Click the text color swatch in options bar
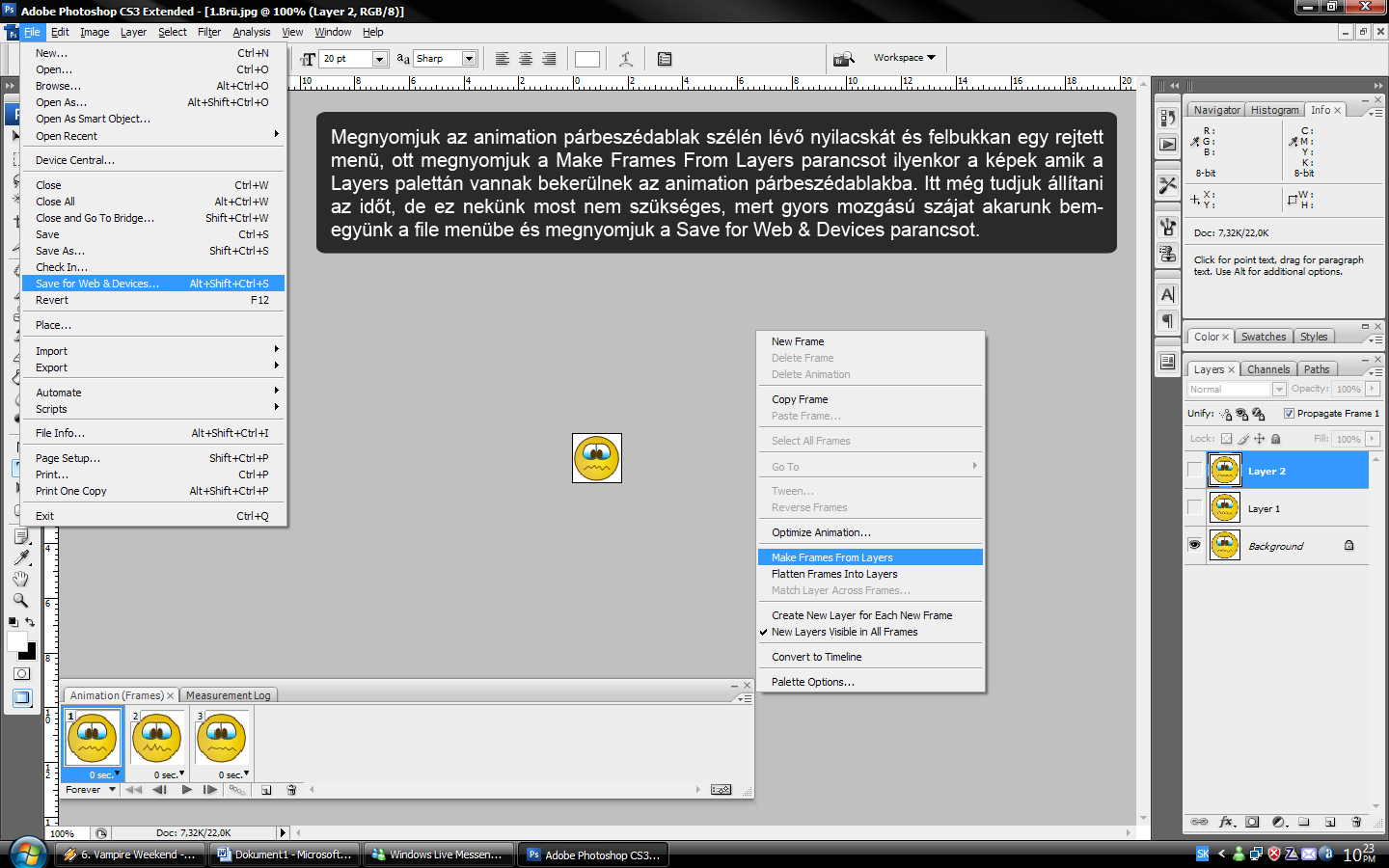This screenshot has width=1389, height=868. click(x=586, y=59)
